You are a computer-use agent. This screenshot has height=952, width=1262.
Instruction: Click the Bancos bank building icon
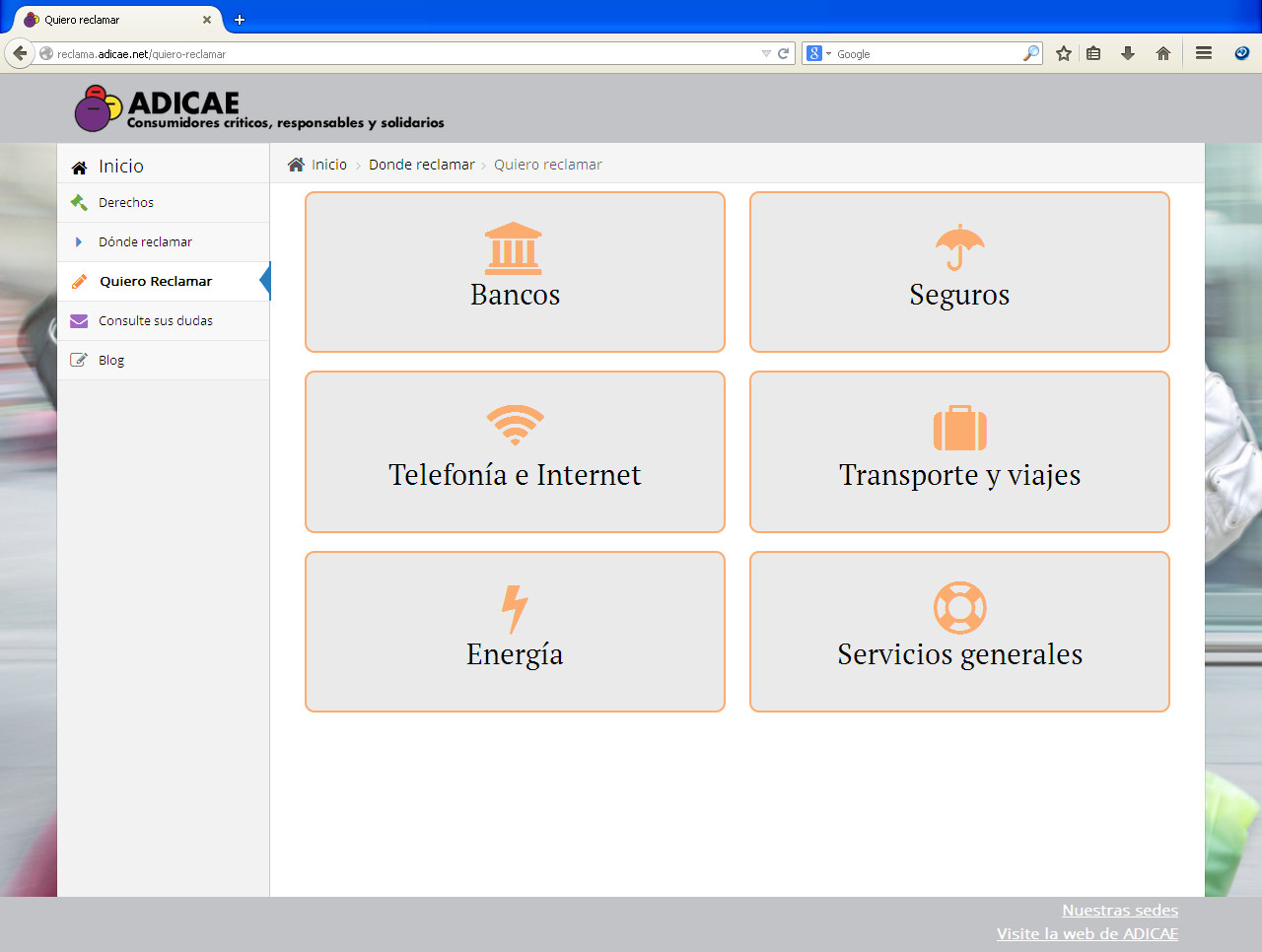pyautogui.click(x=514, y=248)
